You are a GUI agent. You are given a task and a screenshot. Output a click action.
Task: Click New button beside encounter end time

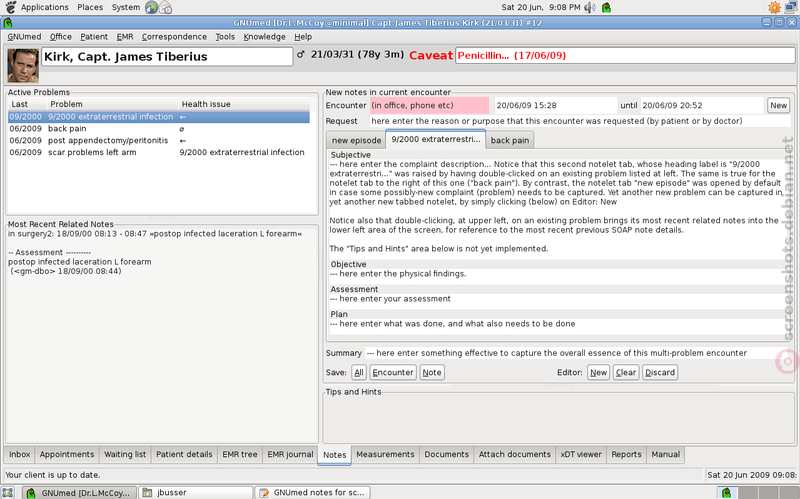(777, 105)
